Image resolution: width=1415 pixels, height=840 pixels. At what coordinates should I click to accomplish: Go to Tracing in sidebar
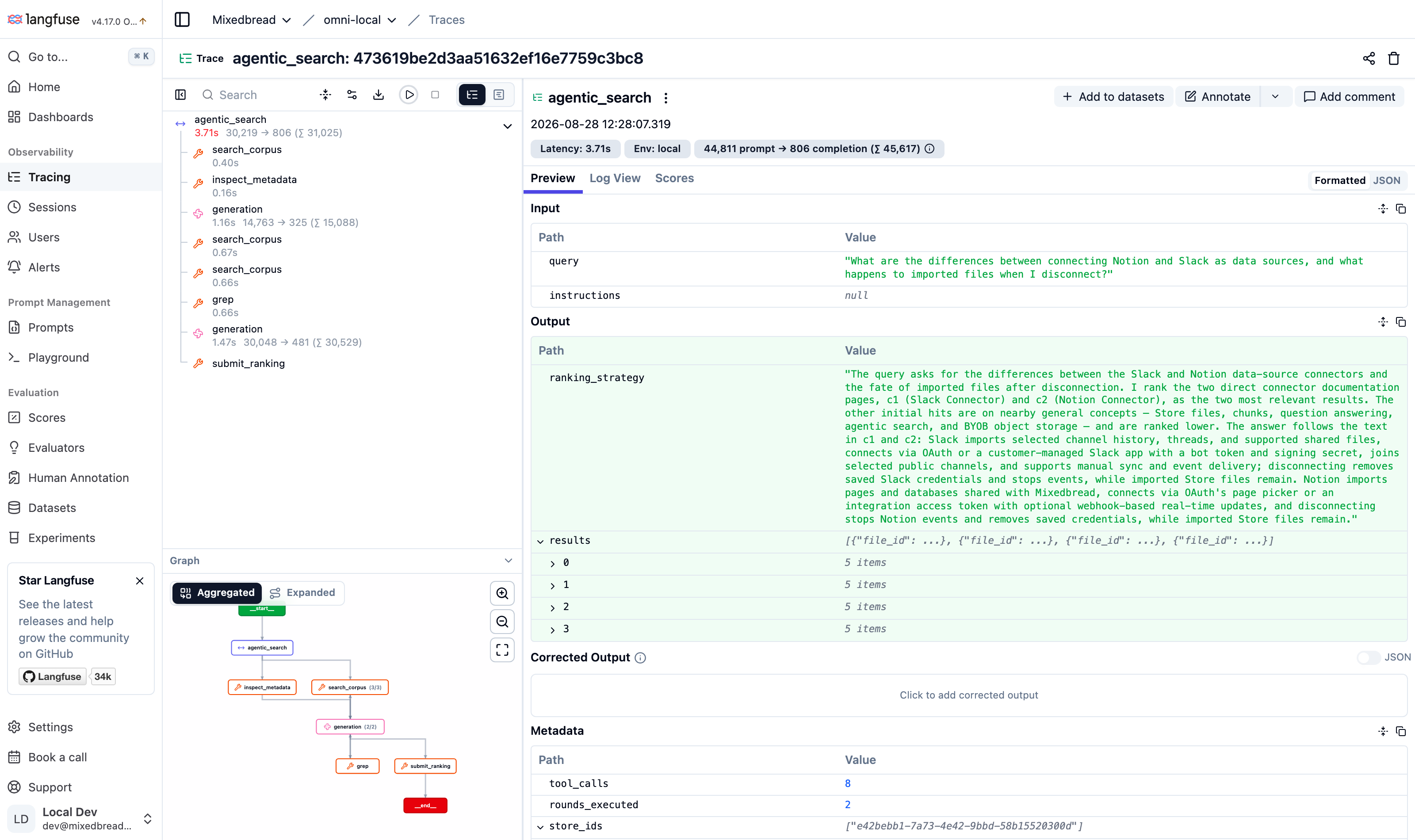[x=81, y=177]
